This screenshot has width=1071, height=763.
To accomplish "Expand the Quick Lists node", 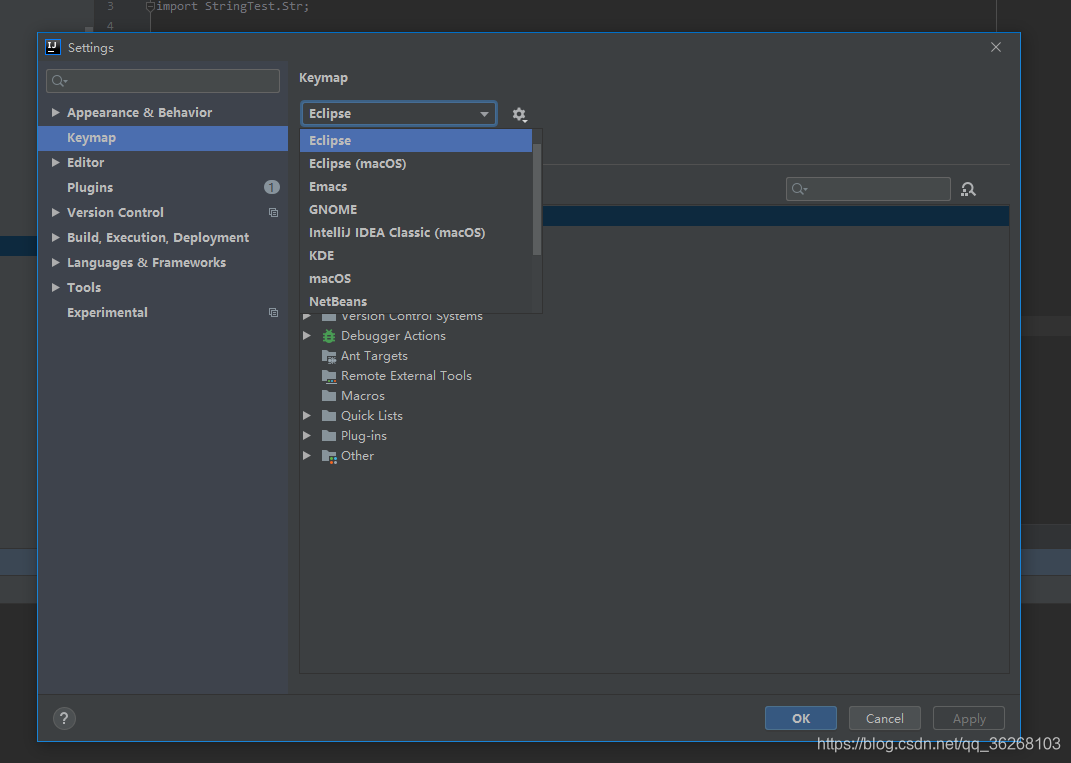I will point(307,415).
